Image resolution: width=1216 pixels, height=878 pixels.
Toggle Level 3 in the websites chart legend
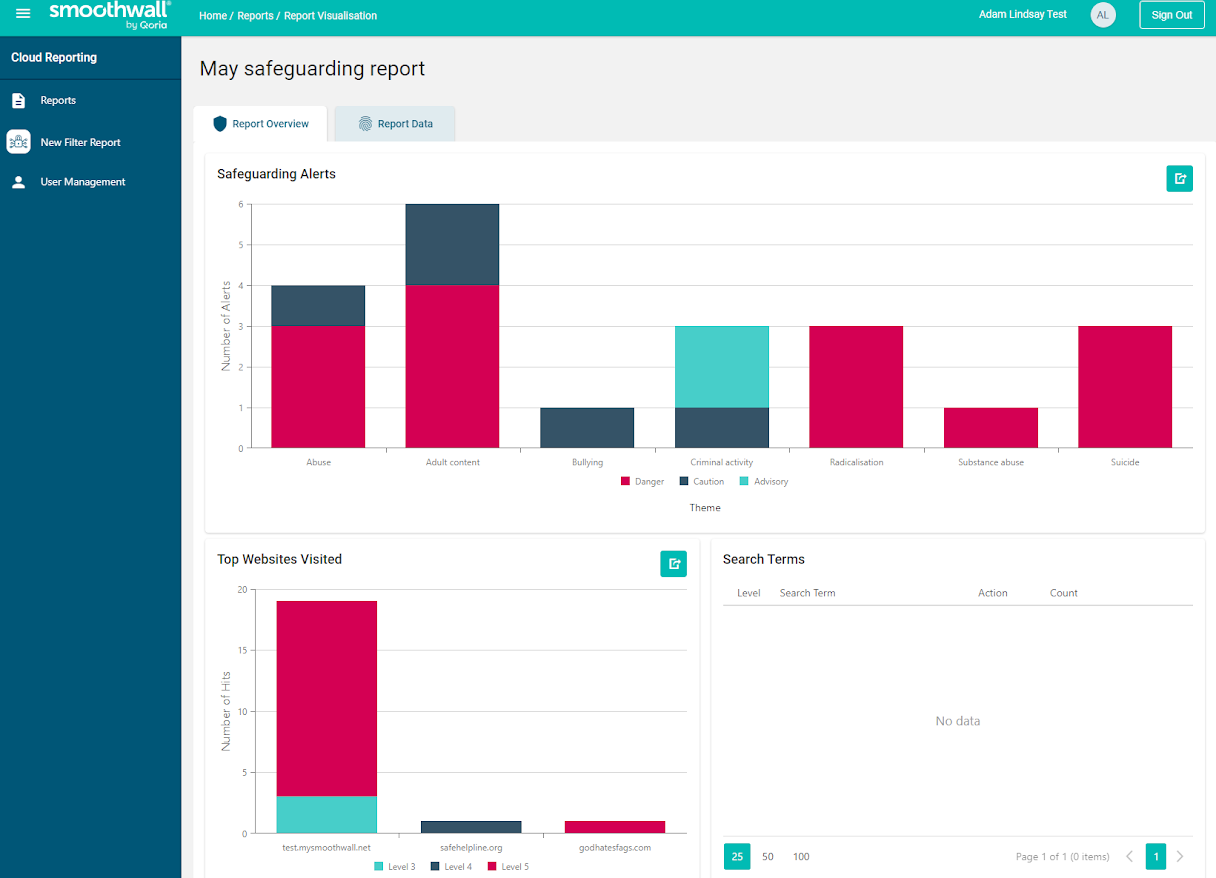click(x=395, y=866)
